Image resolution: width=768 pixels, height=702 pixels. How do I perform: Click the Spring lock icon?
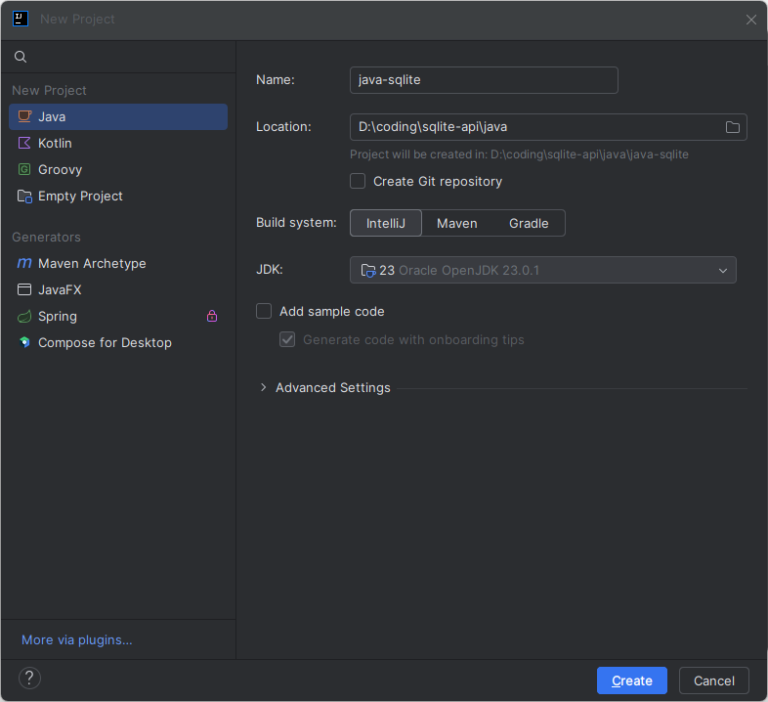point(212,316)
